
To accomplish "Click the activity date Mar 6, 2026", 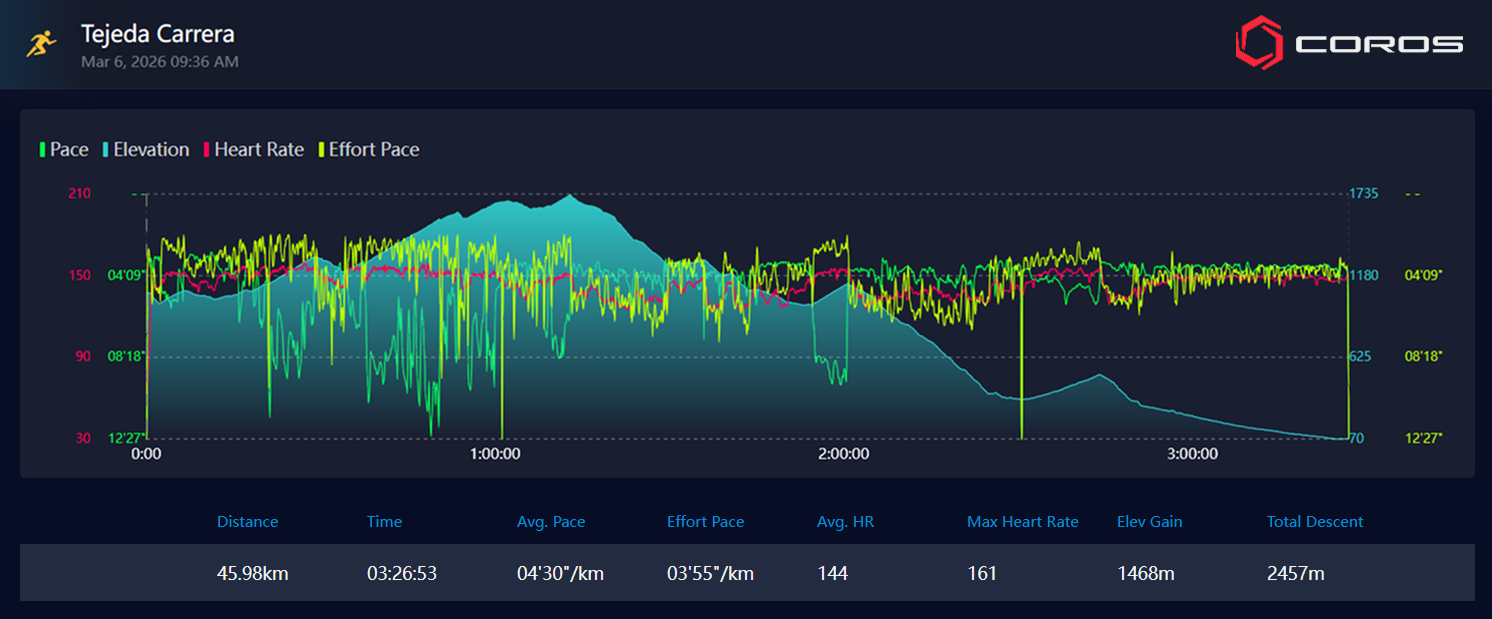I will pos(160,62).
